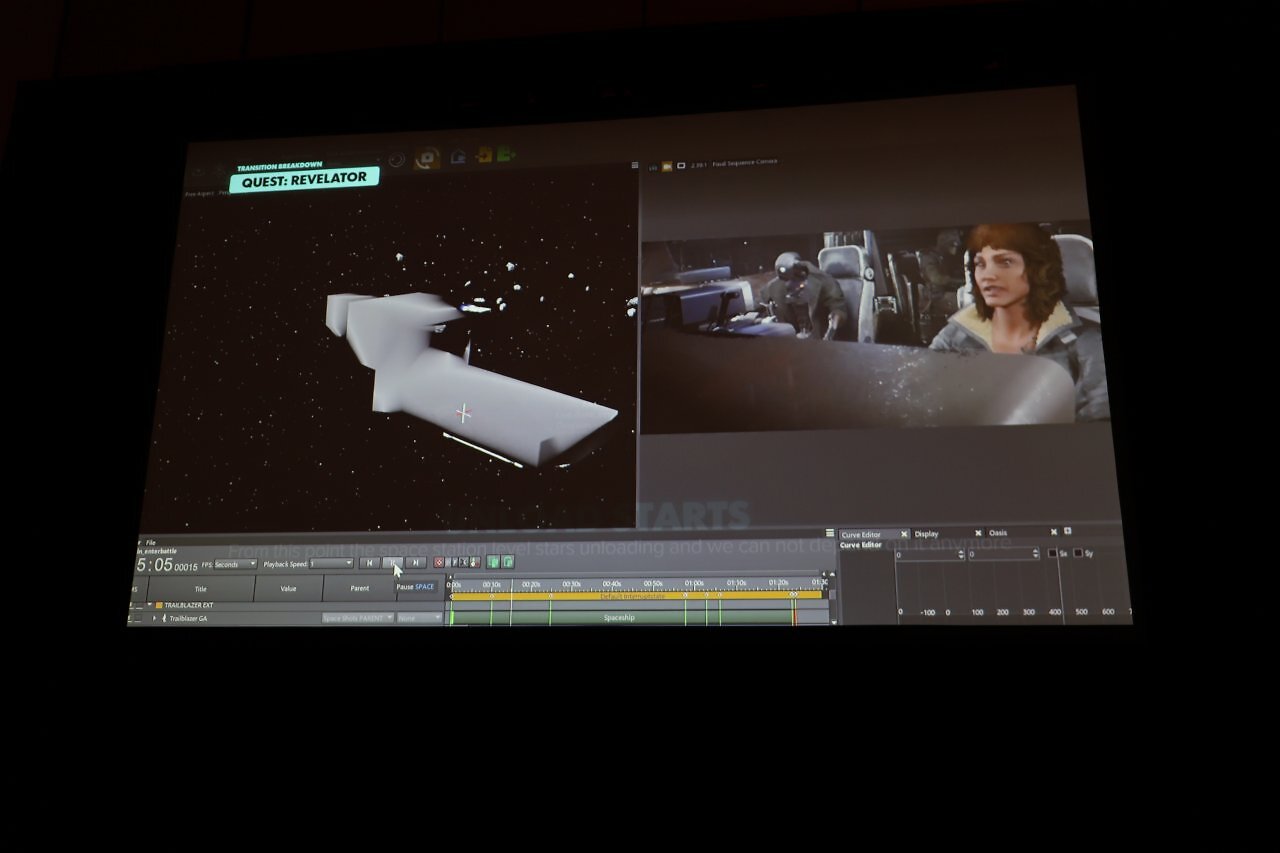
Task: Click the Parent column header
Action: coord(360,589)
